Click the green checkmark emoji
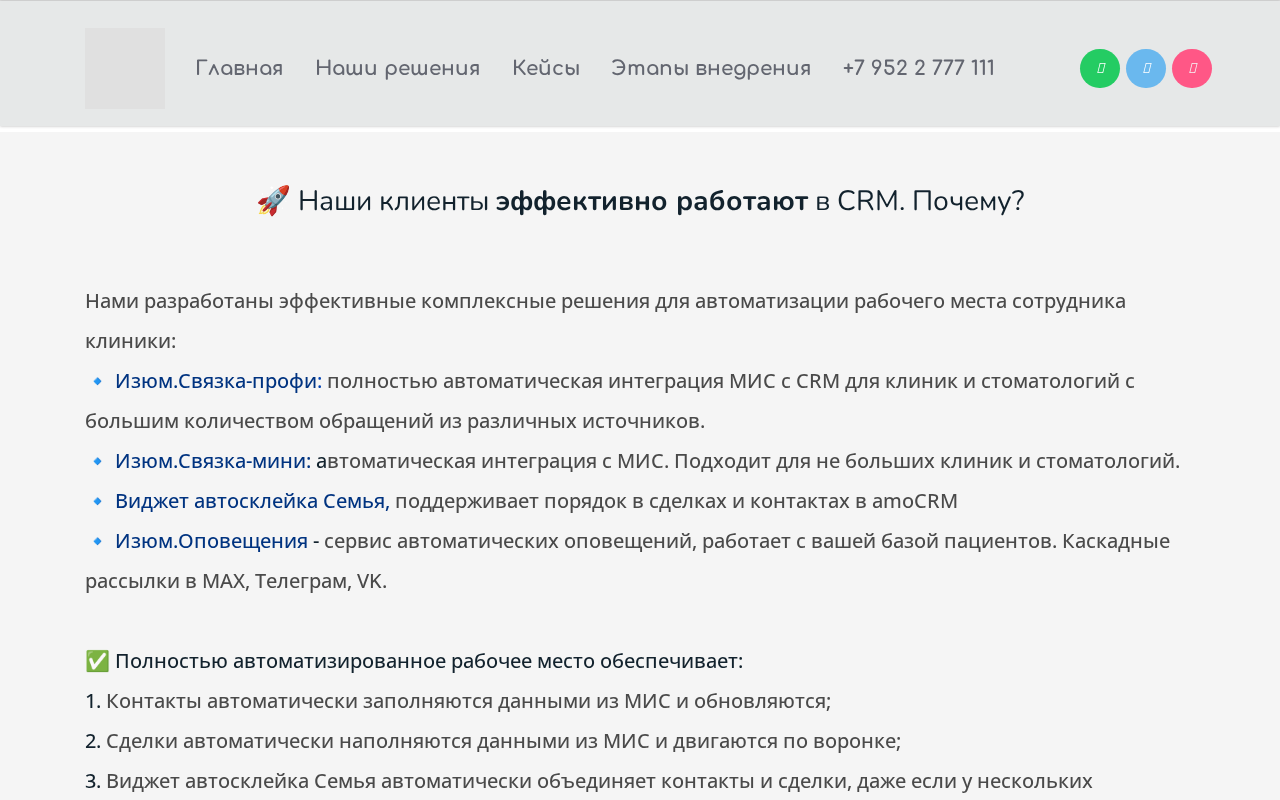1280x800 pixels. coord(97,661)
